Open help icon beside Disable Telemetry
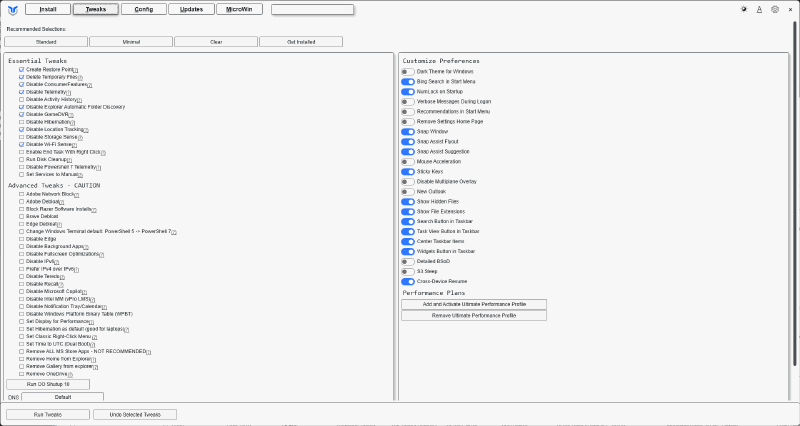800x426 pixels. 68,93
